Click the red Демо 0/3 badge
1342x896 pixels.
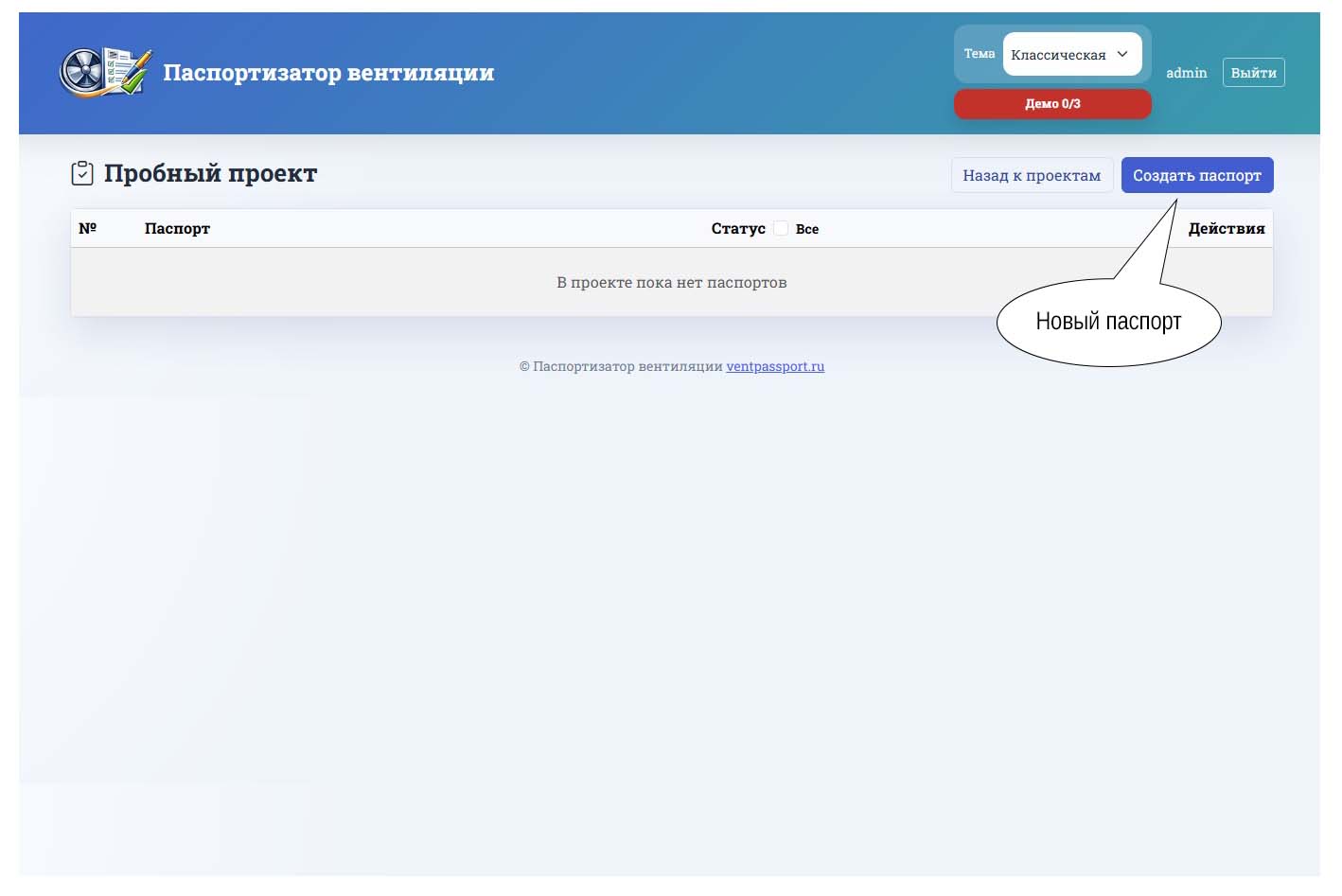tap(1052, 104)
